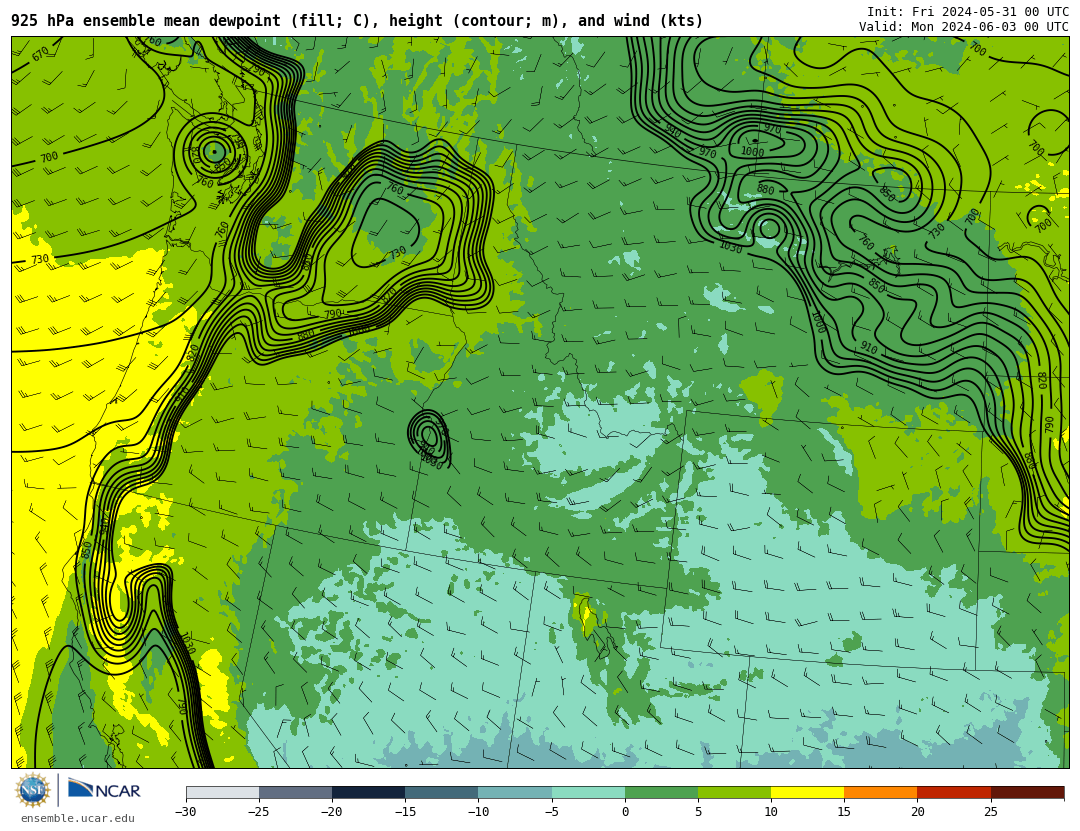The width and height of the screenshot is (1080, 831).
Task: Pick the orange 15 to 20 colorbar swatch
Action: [881, 792]
